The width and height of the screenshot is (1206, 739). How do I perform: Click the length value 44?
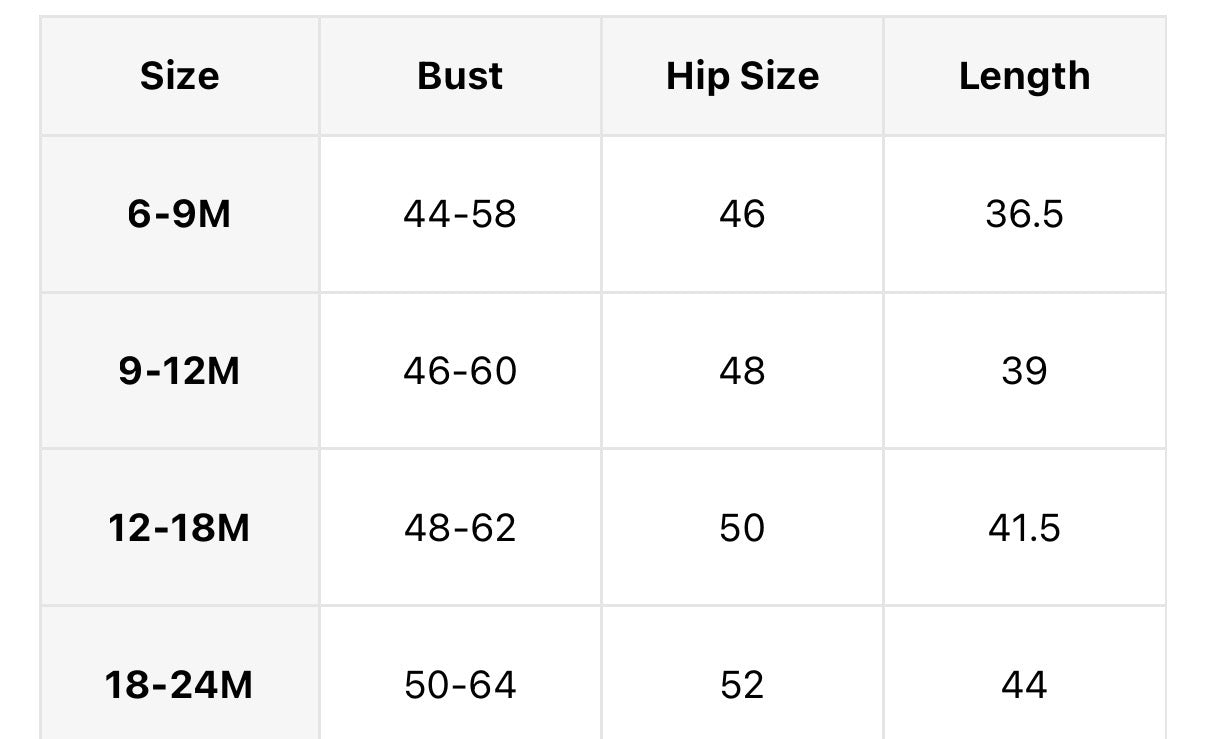point(1024,685)
